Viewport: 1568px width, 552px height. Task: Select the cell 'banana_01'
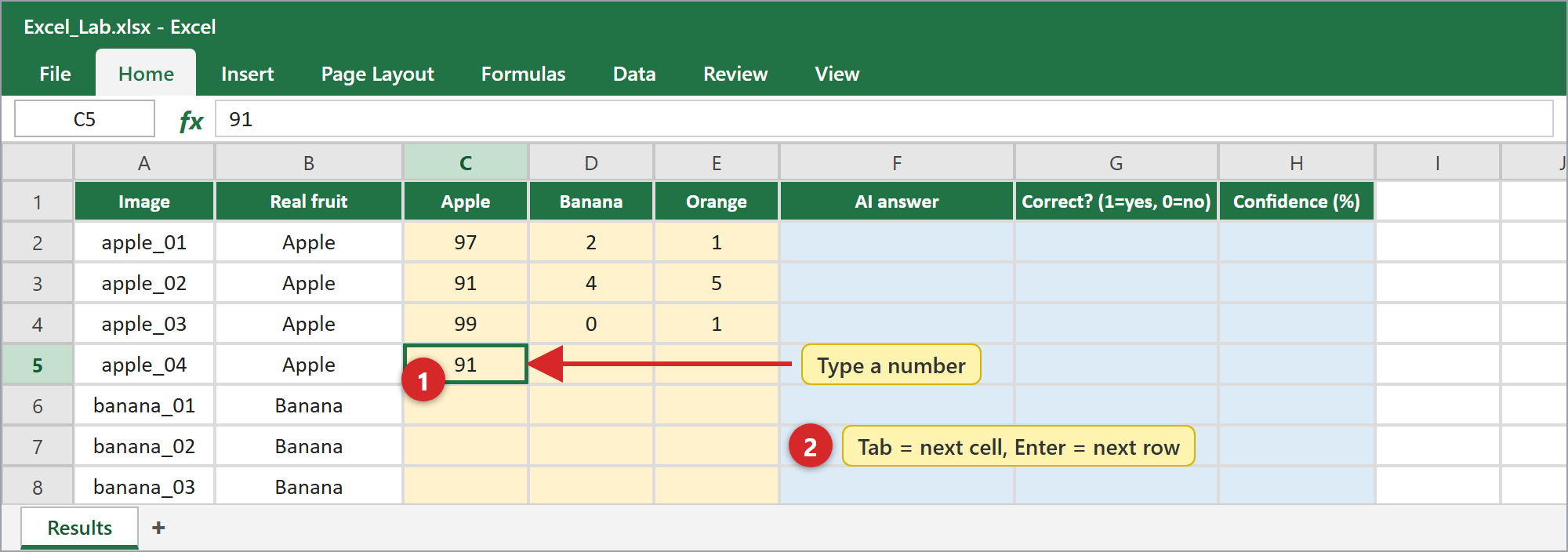point(144,405)
